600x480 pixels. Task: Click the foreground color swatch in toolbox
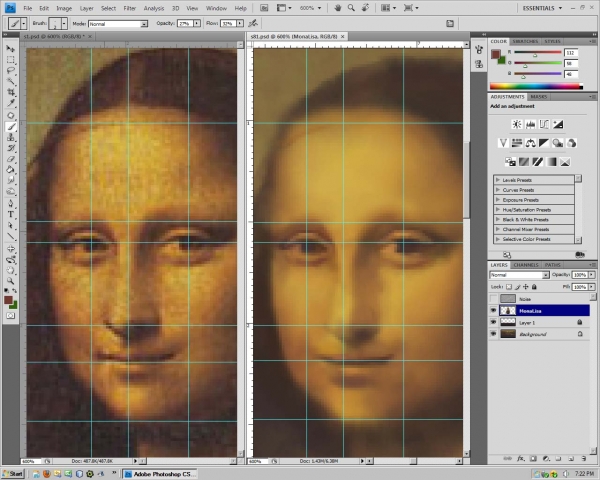[x=8, y=300]
